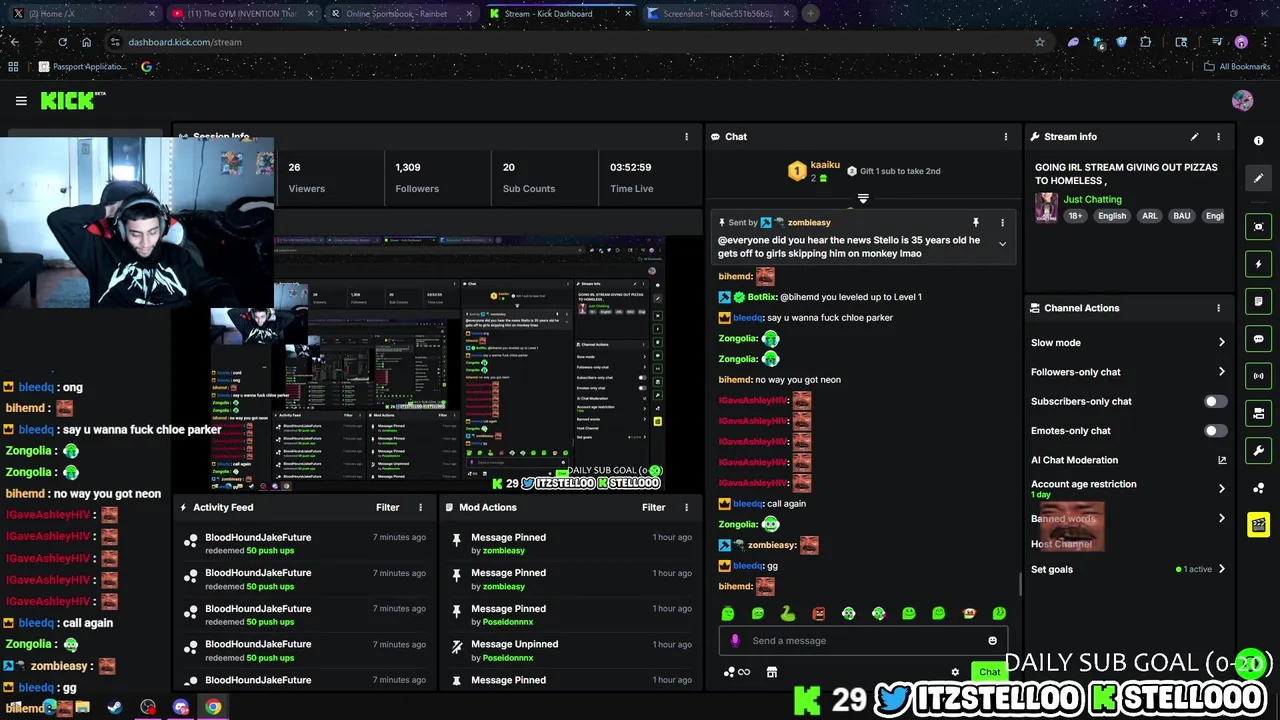Click the chat bubble sidebar icon

point(1259,339)
